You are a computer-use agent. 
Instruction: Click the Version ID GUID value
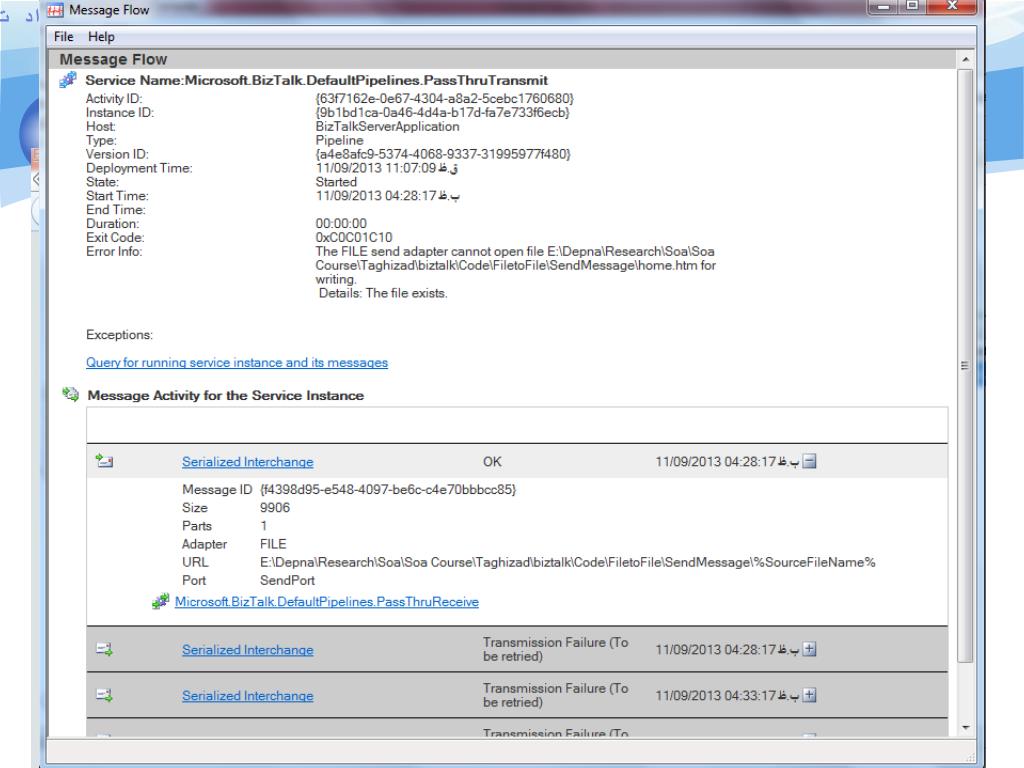tap(443, 154)
